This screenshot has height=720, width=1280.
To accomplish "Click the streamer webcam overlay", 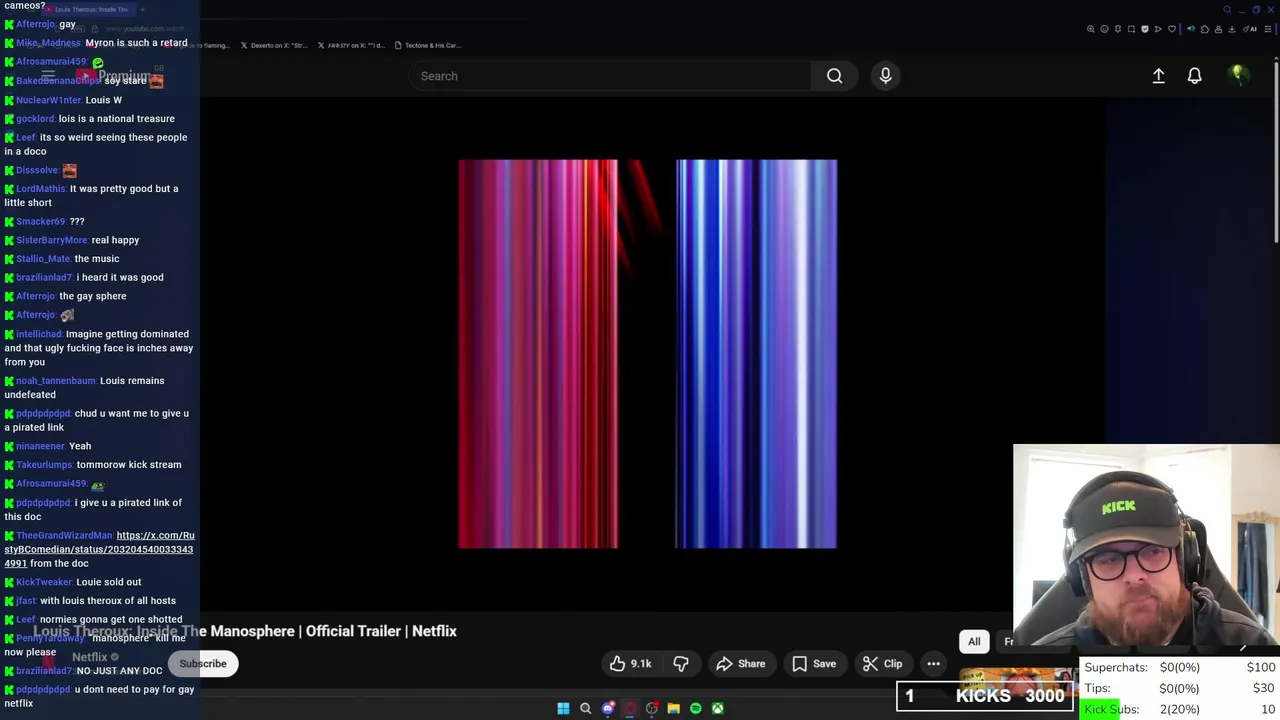I will tap(1146, 548).
